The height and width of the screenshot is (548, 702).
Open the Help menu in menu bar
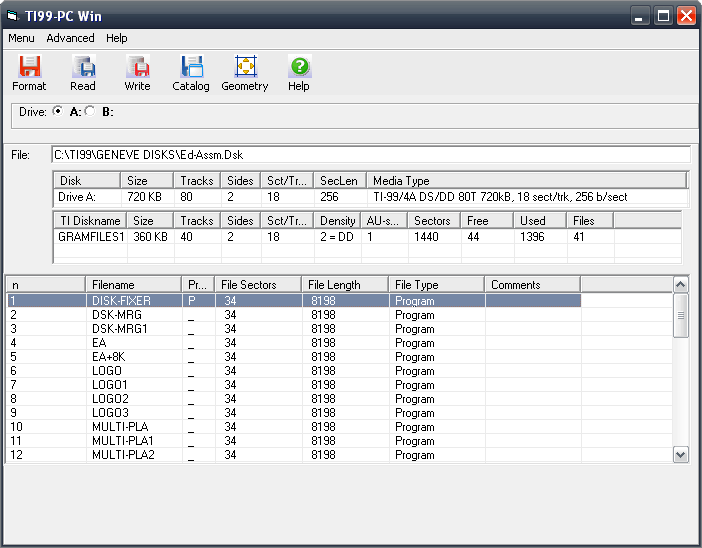pyautogui.click(x=116, y=38)
